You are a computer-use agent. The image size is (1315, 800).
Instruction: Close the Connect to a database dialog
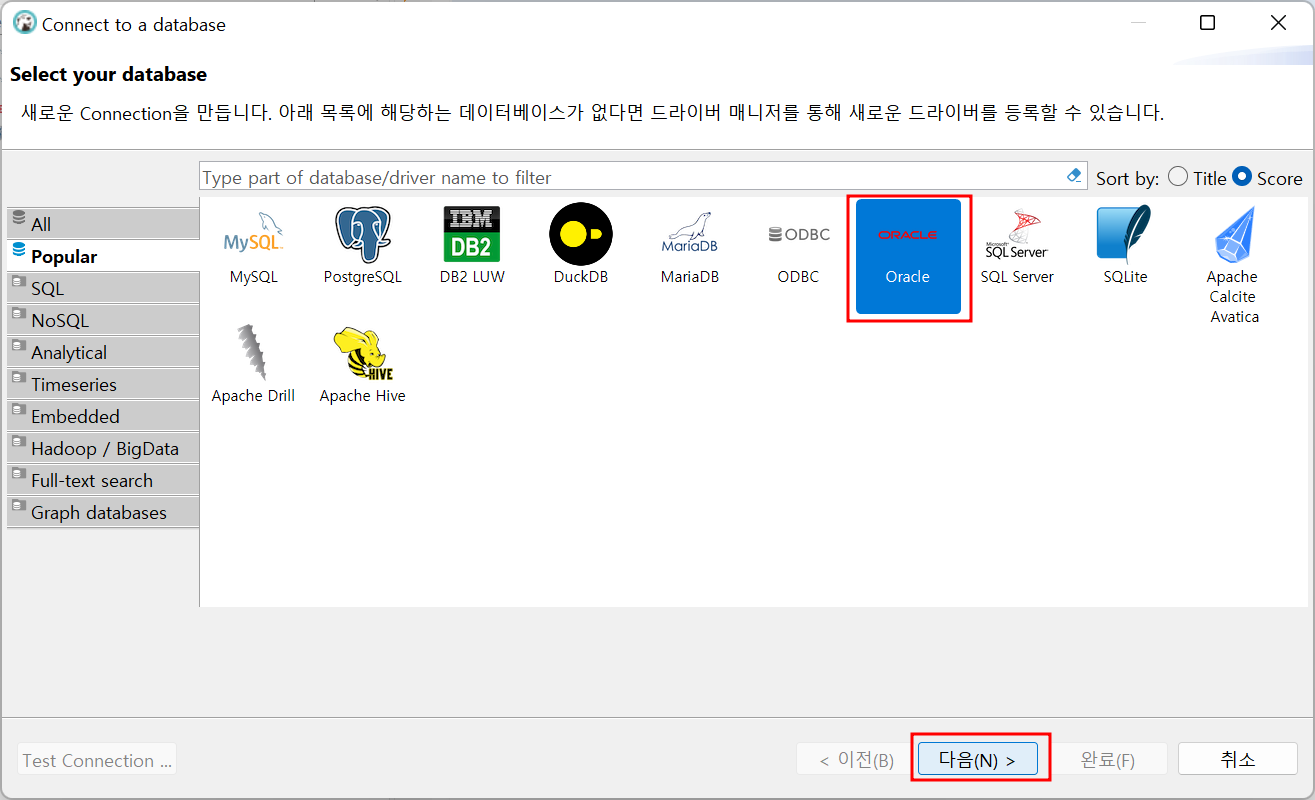coord(1278,23)
